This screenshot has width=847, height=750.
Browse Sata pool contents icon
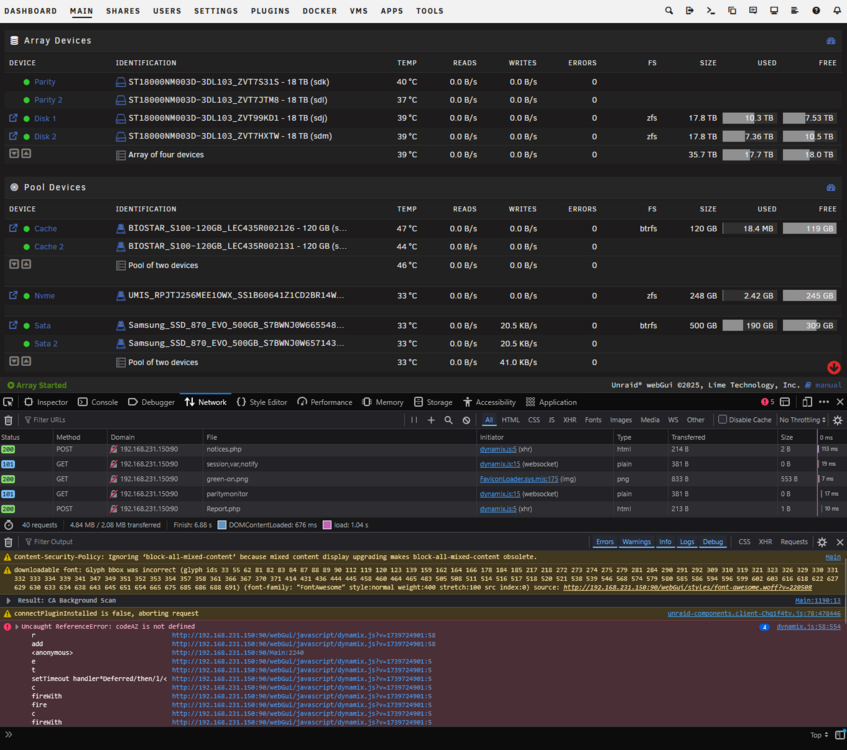coord(14,325)
